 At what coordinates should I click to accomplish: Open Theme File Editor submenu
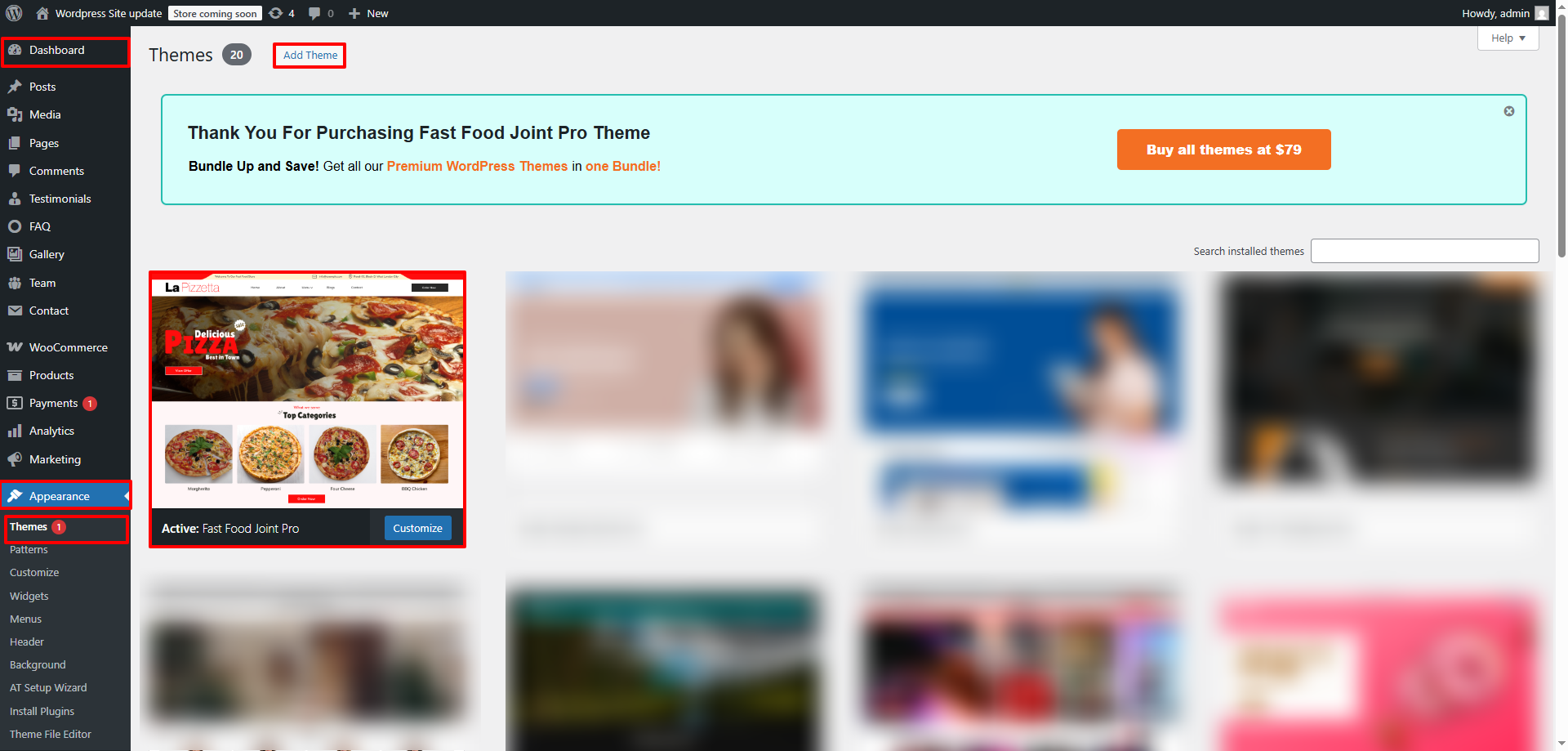[x=51, y=734]
